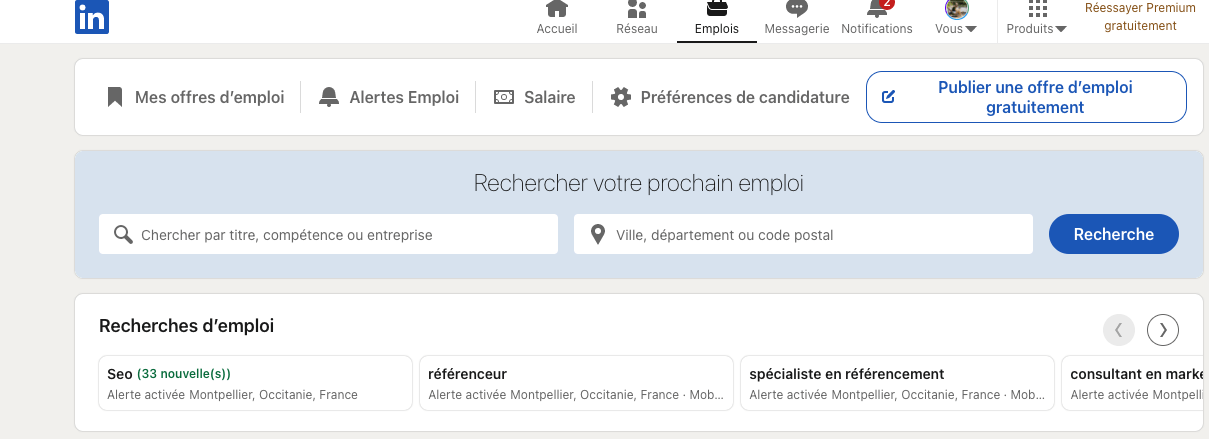1209x439 pixels.
Task: Click the blue Recherche button
Action: [x=1114, y=234]
